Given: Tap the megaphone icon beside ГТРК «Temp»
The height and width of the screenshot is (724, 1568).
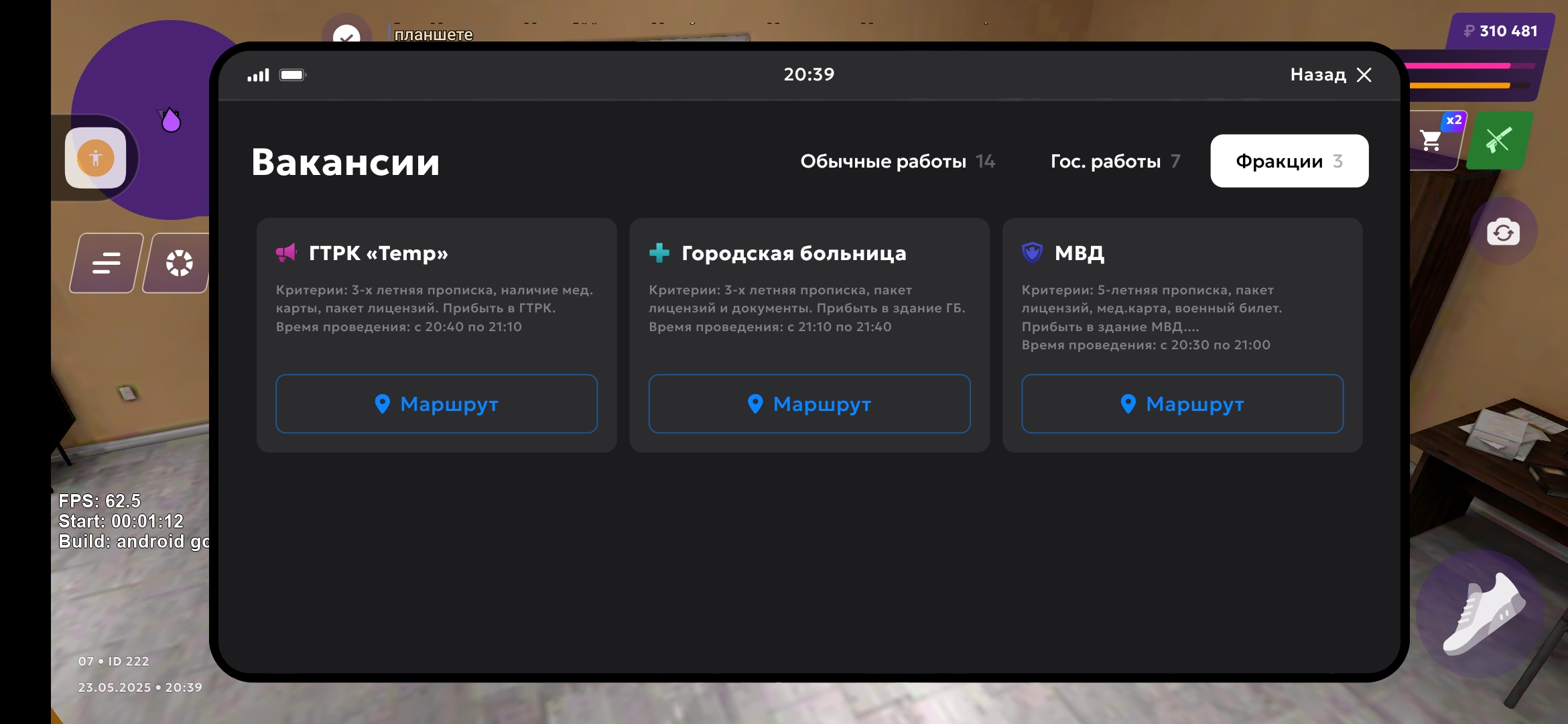Looking at the screenshot, I should pyautogui.click(x=286, y=253).
